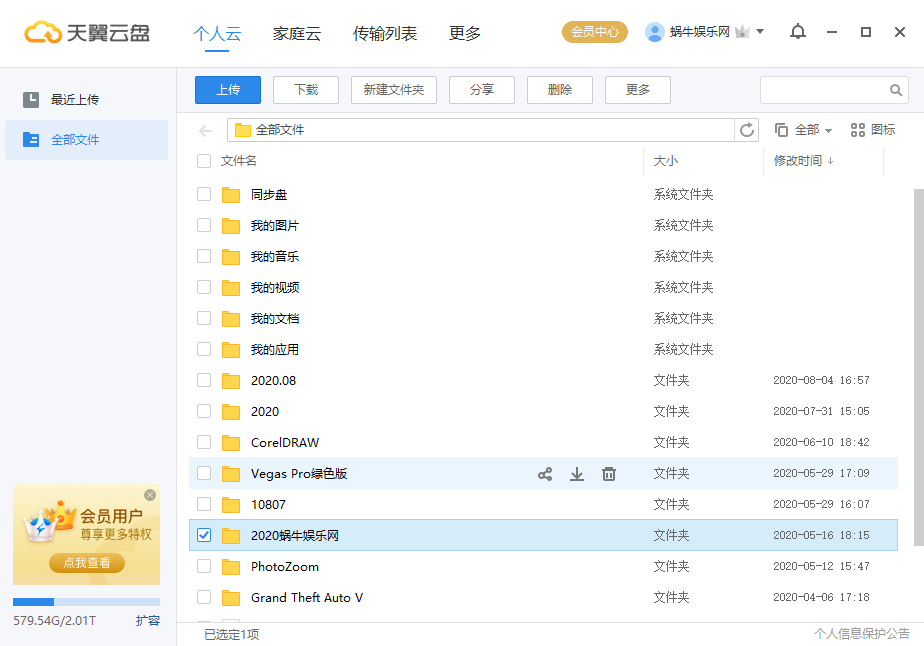924x646 pixels.
Task: Click the notification bell icon
Action: (x=797, y=32)
